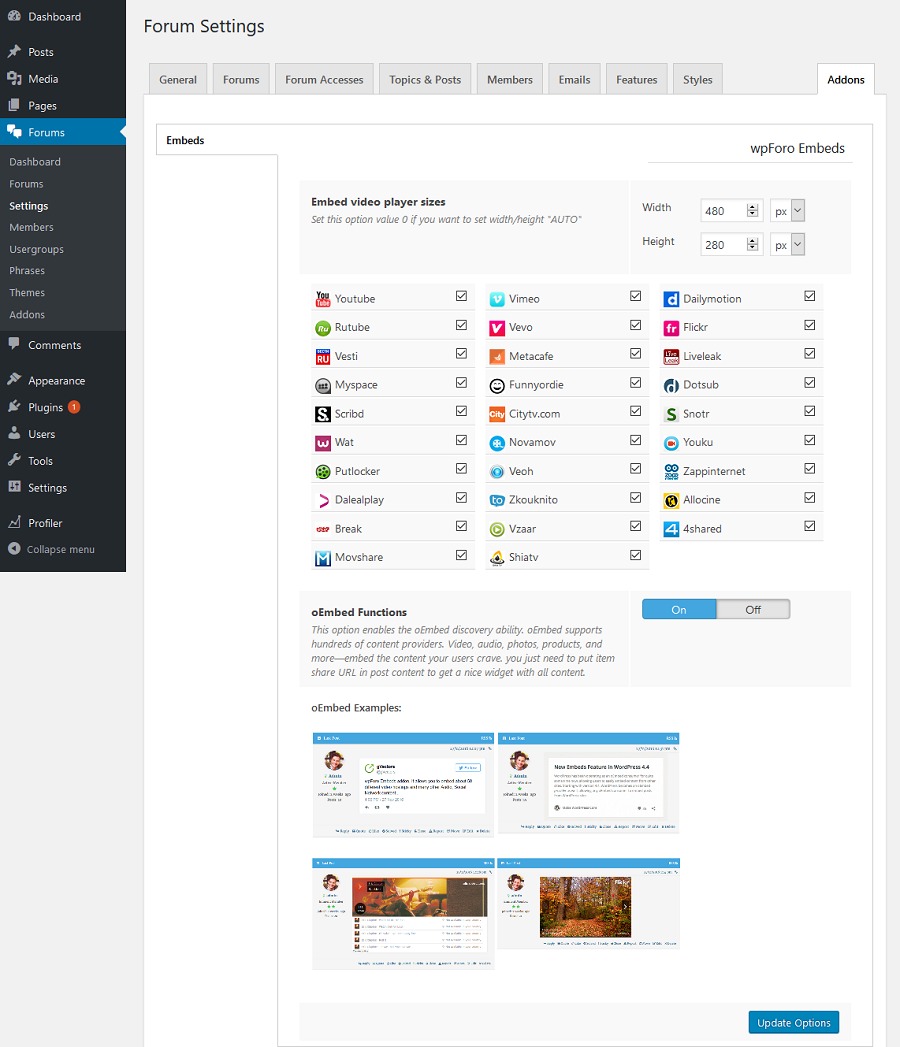Open the Height unit px dropdown

(788, 245)
